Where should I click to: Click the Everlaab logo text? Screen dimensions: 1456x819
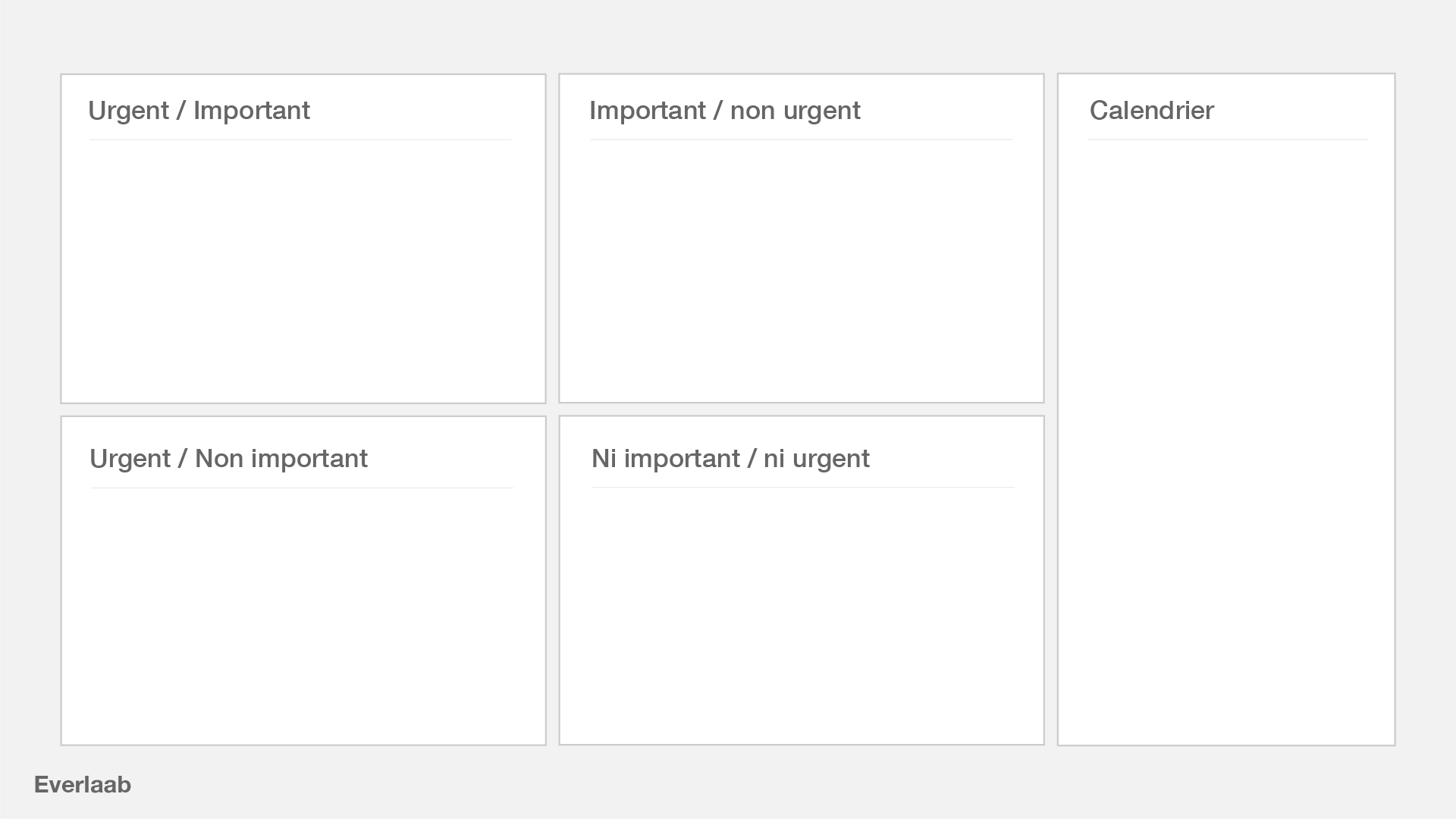[83, 785]
